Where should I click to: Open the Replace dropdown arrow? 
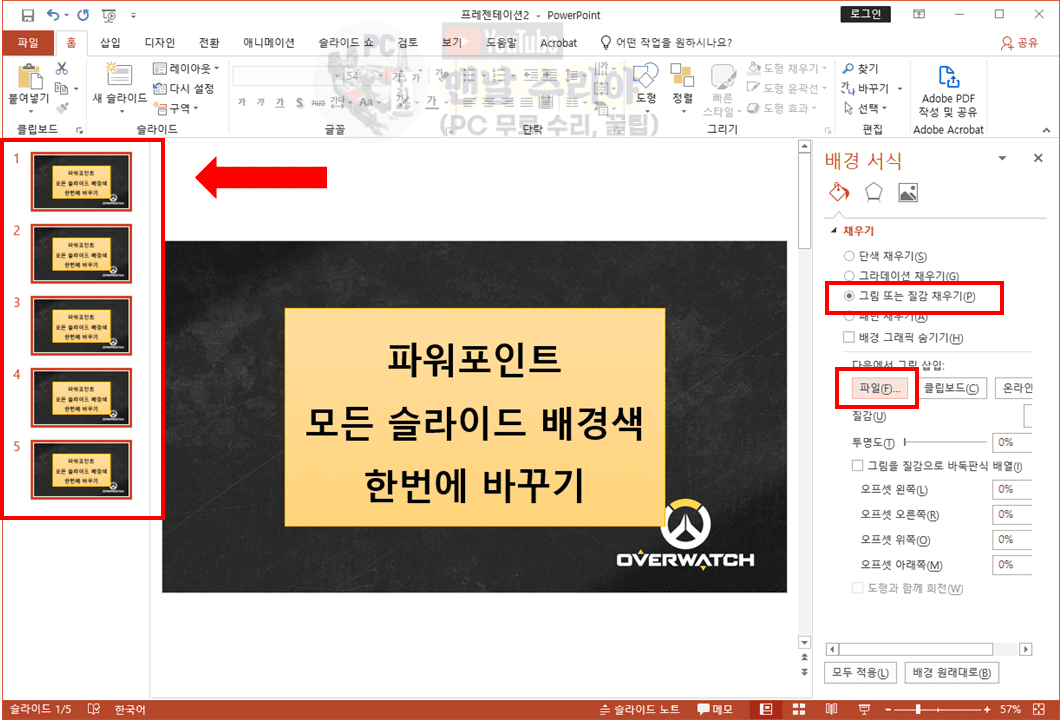point(900,88)
